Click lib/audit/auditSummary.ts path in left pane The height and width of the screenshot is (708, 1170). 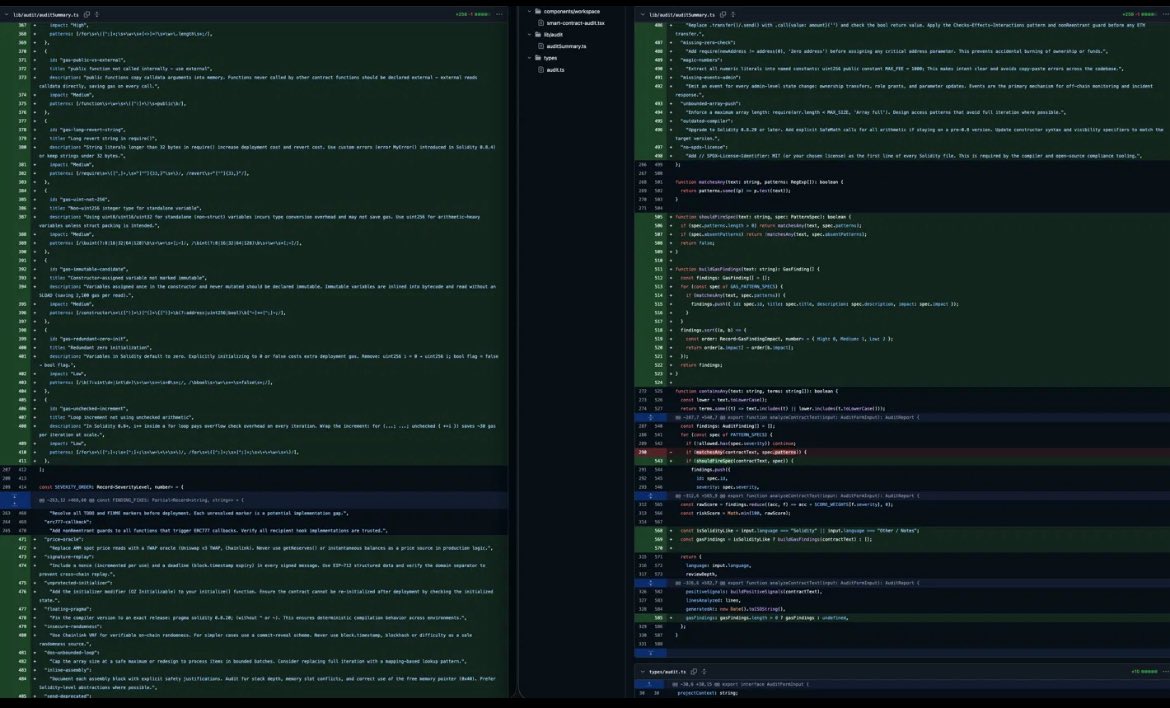point(46,14)
